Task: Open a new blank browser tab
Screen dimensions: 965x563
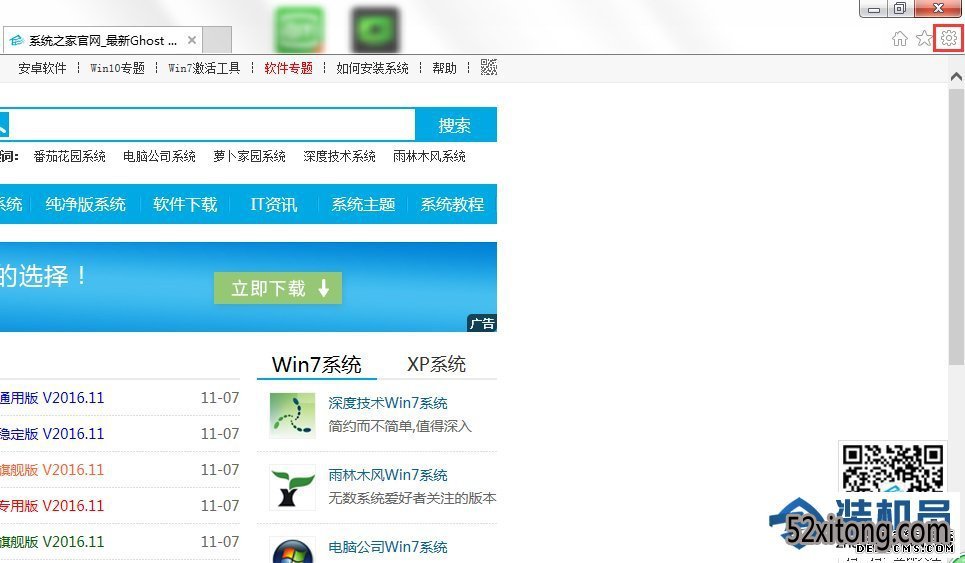Action: point(217,40)
